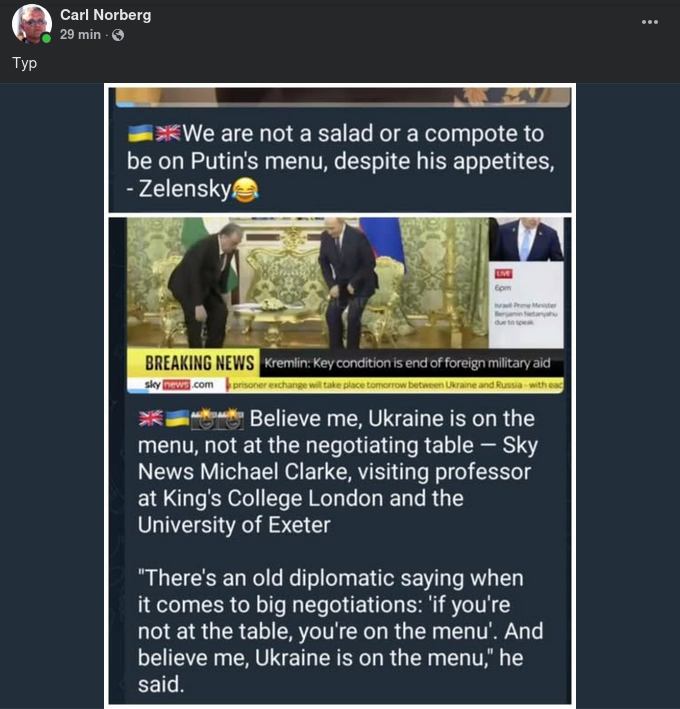Click the globe public-audience icon
The image size is (680, 709).
point(118,35)
